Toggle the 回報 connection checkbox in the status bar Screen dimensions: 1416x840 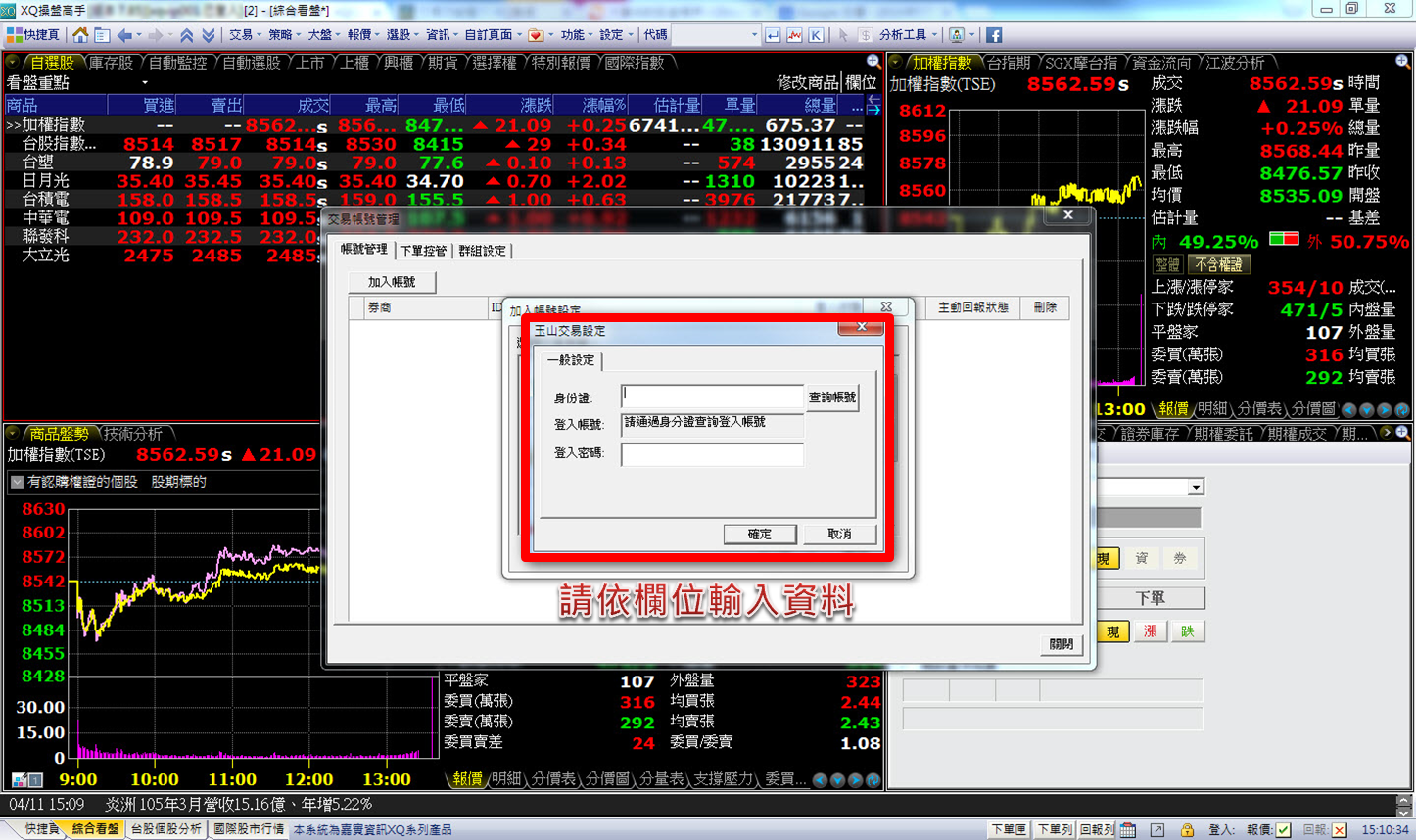[1339, 830]
